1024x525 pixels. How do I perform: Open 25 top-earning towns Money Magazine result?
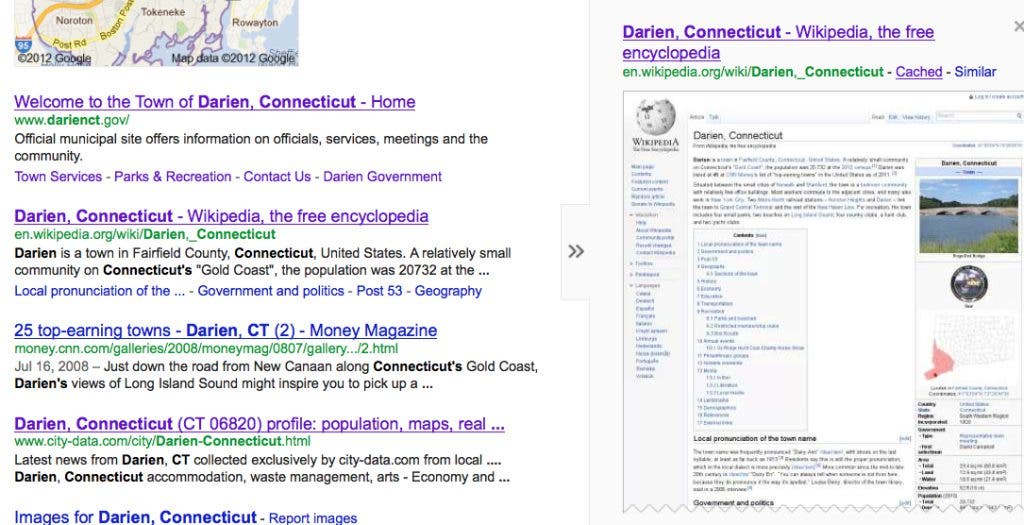tap(225, 330)
